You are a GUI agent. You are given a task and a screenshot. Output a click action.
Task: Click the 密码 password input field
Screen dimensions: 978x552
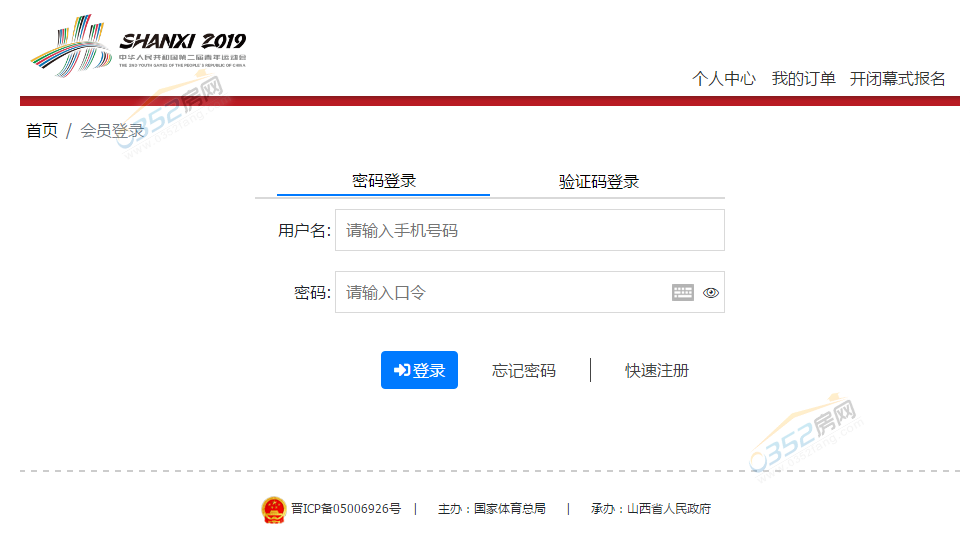500,293
